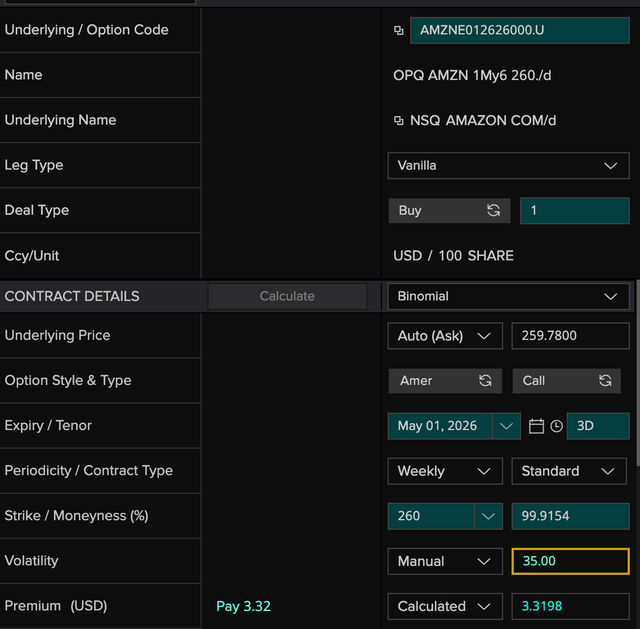Click the Pay 3.32 premium text
Image resolution: width=640 pixels, height=629 pixels.
point(243,607)
